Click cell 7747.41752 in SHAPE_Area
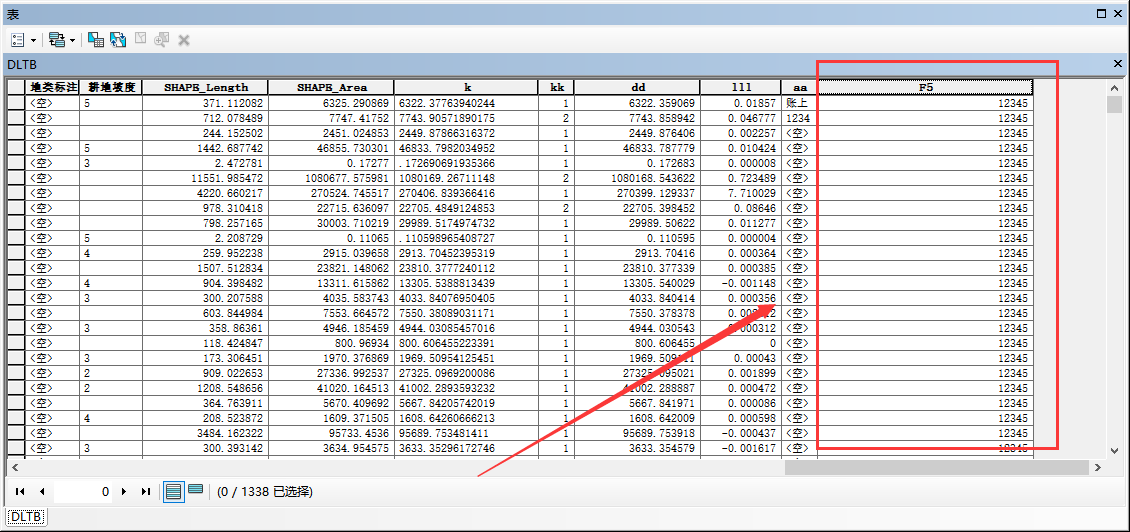 tap(332, 118)
